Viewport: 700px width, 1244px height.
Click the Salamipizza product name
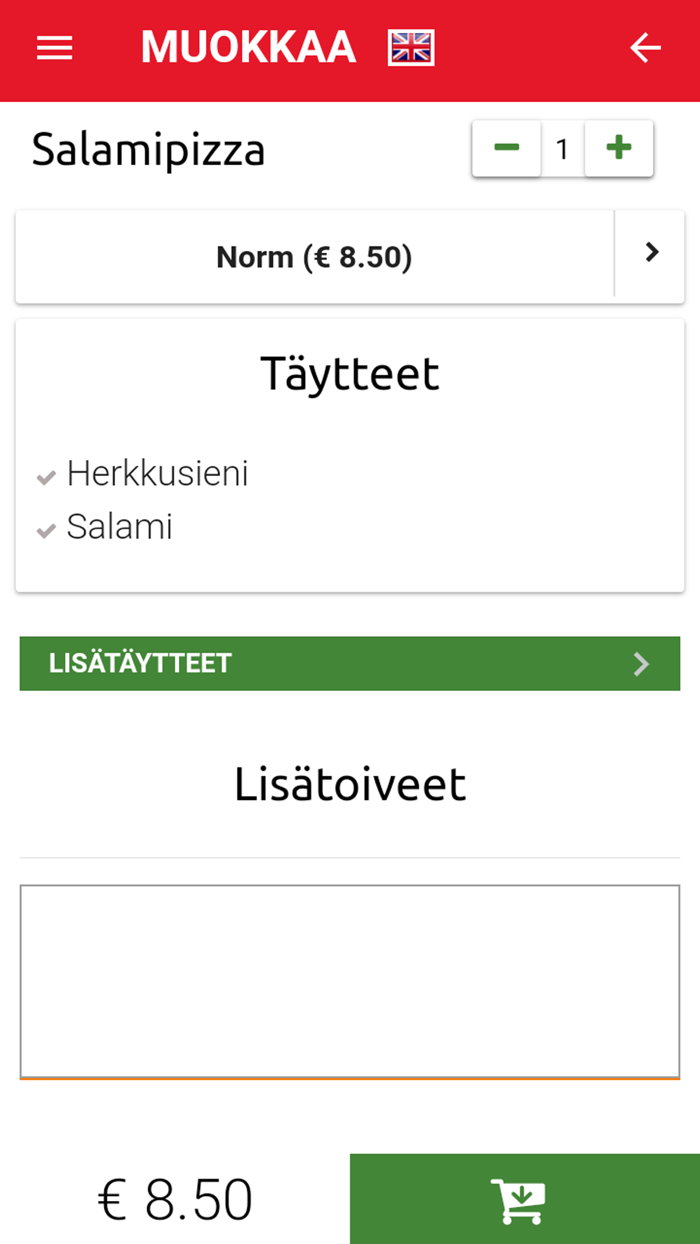pyautogui.click(x=148, y=151)
